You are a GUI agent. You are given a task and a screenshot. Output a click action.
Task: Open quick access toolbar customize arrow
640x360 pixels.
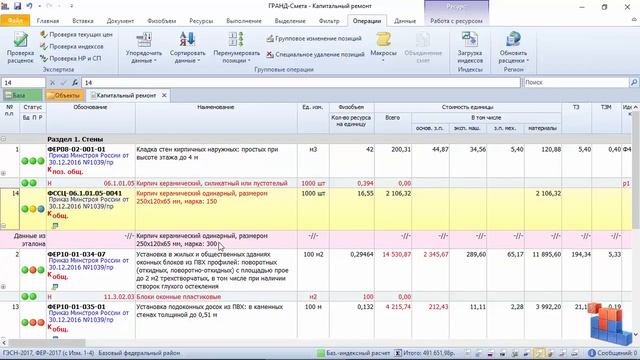point(71,6)
